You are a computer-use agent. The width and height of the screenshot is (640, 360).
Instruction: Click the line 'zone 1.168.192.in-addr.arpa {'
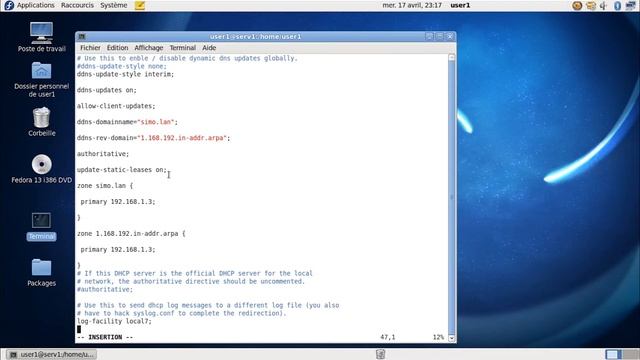(131, 234)
